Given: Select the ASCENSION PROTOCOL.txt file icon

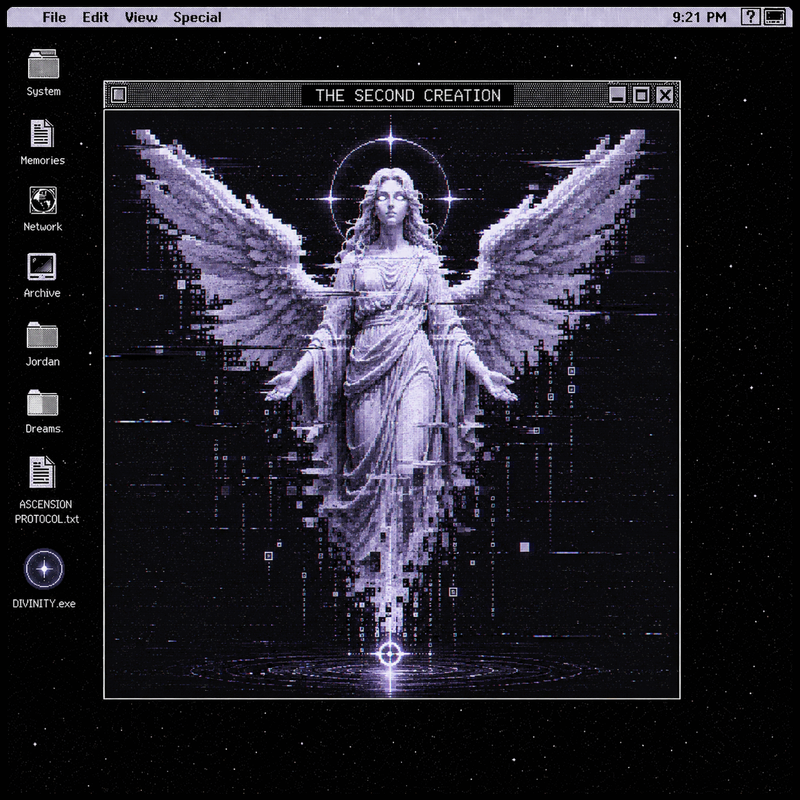Looking at the screenshot, I should pyautogui.click(x=42, y=472).
